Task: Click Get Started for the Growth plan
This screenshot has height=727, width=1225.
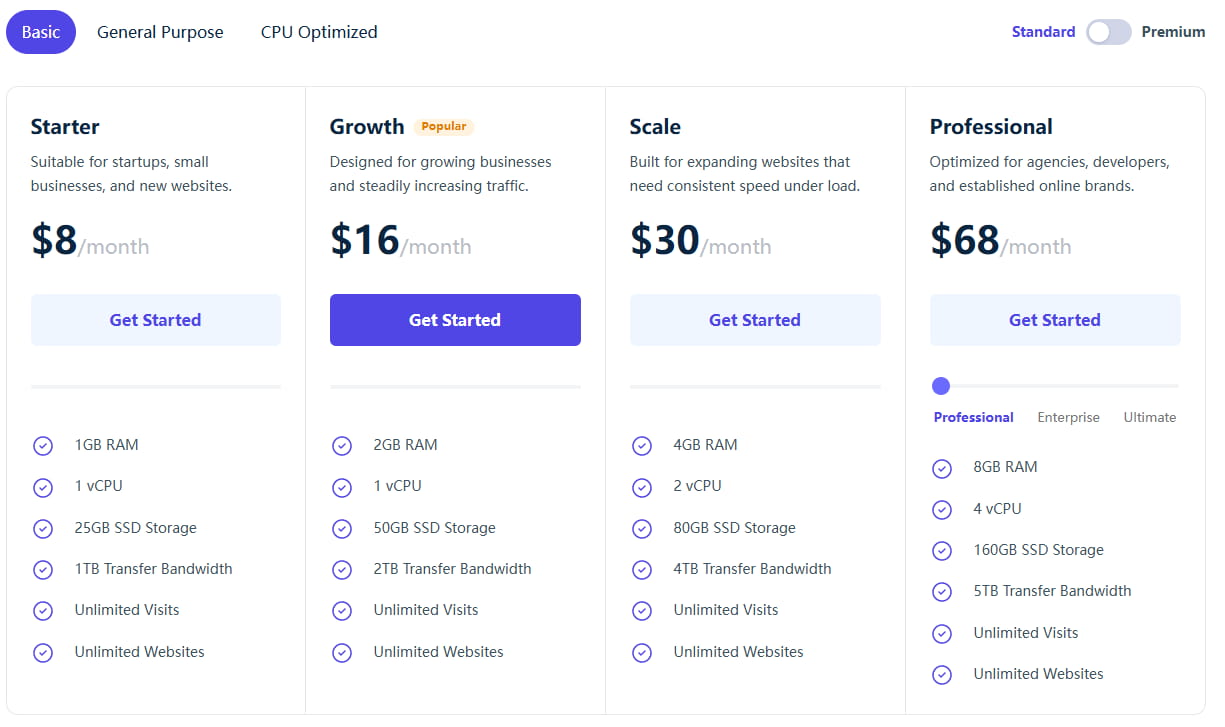Action: coord(455,320)
